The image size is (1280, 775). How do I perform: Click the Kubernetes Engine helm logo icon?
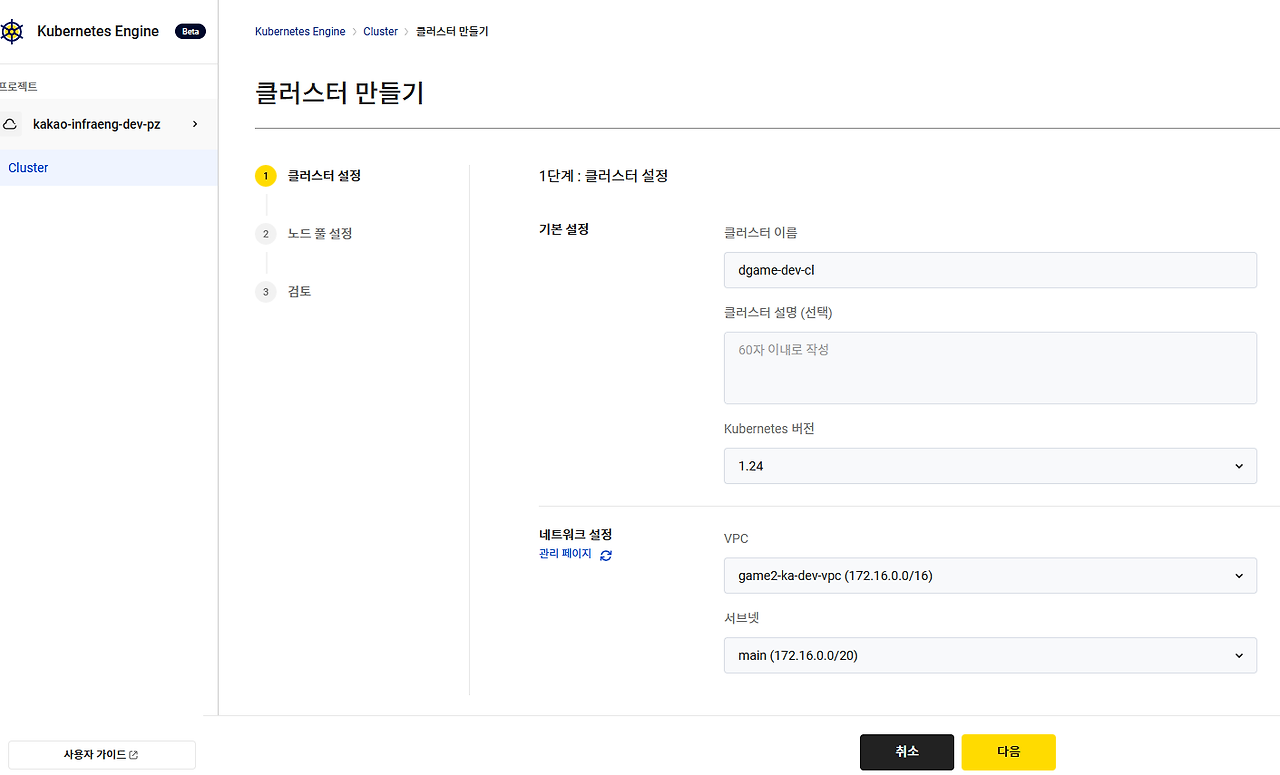[x=11, y=32]
